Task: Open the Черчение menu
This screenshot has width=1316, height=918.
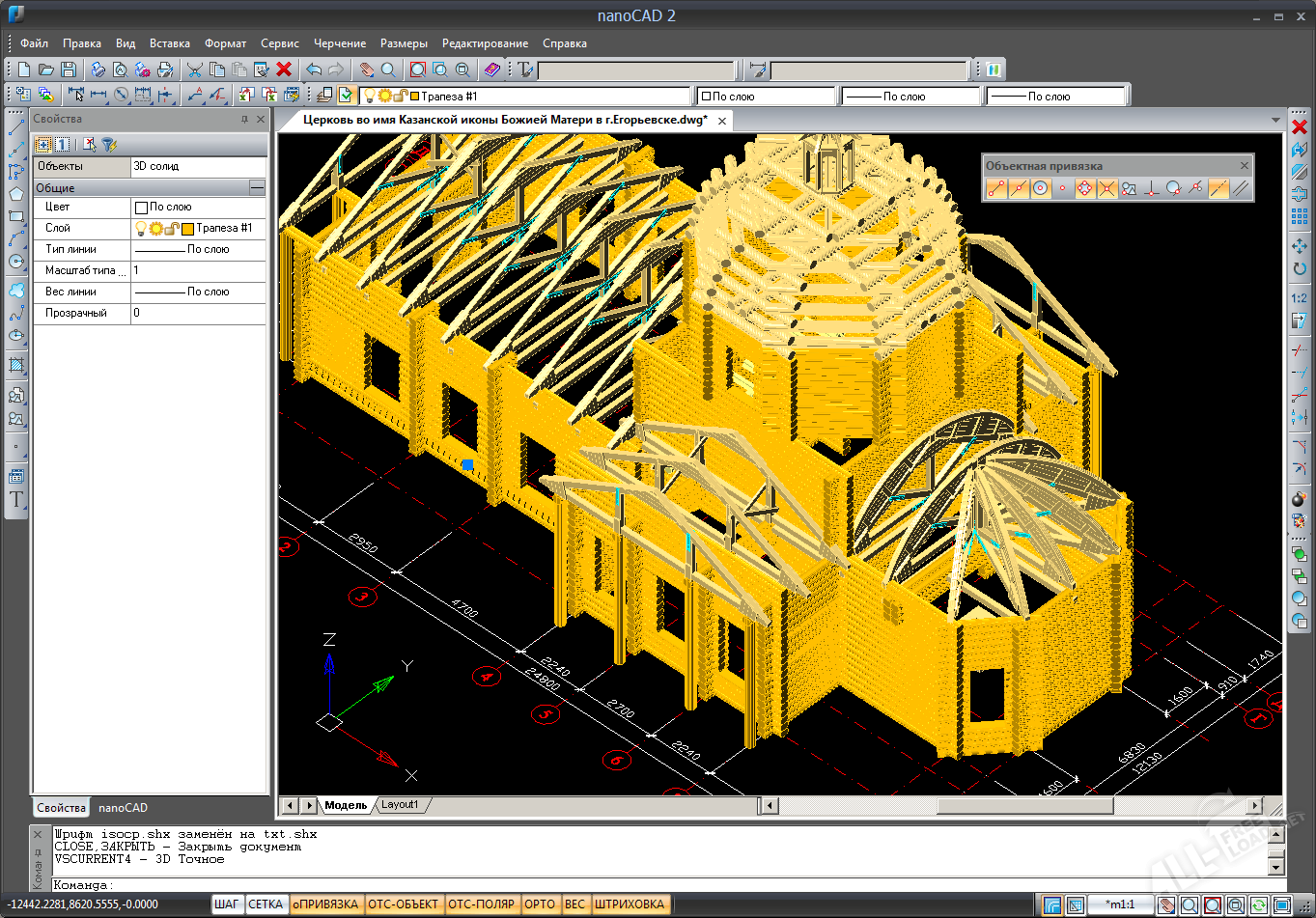Action: [340, 43]
